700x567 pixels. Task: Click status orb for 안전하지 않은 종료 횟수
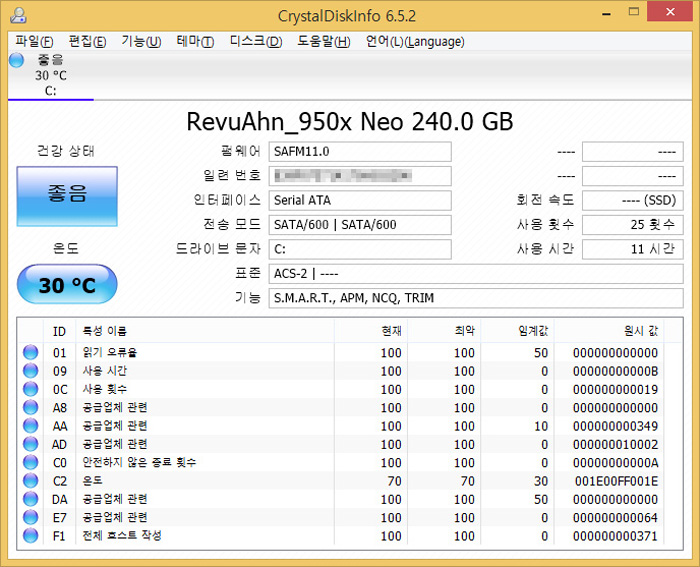point(30,462)
